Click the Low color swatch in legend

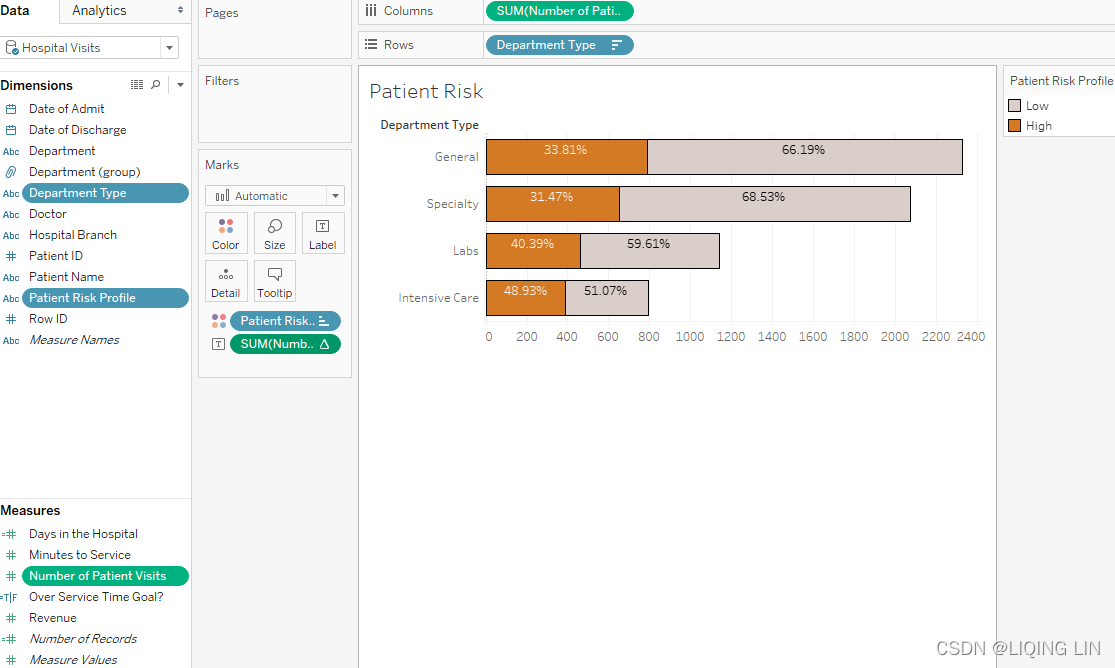[1015, 106]
